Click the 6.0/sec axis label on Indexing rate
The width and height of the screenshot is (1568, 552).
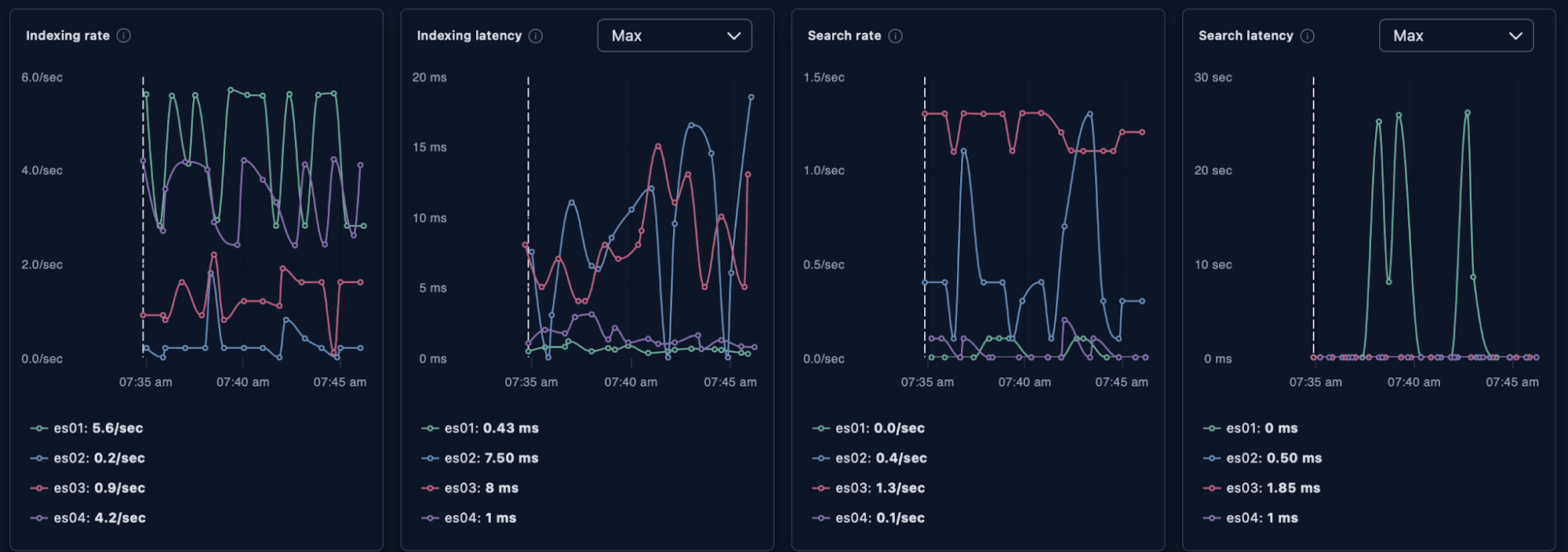[x=42, y=77]
